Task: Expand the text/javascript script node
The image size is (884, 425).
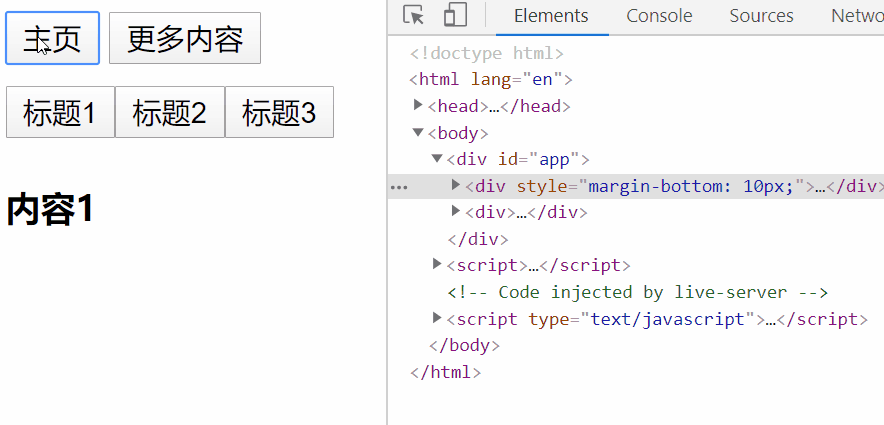Action: tap(436, 318)
